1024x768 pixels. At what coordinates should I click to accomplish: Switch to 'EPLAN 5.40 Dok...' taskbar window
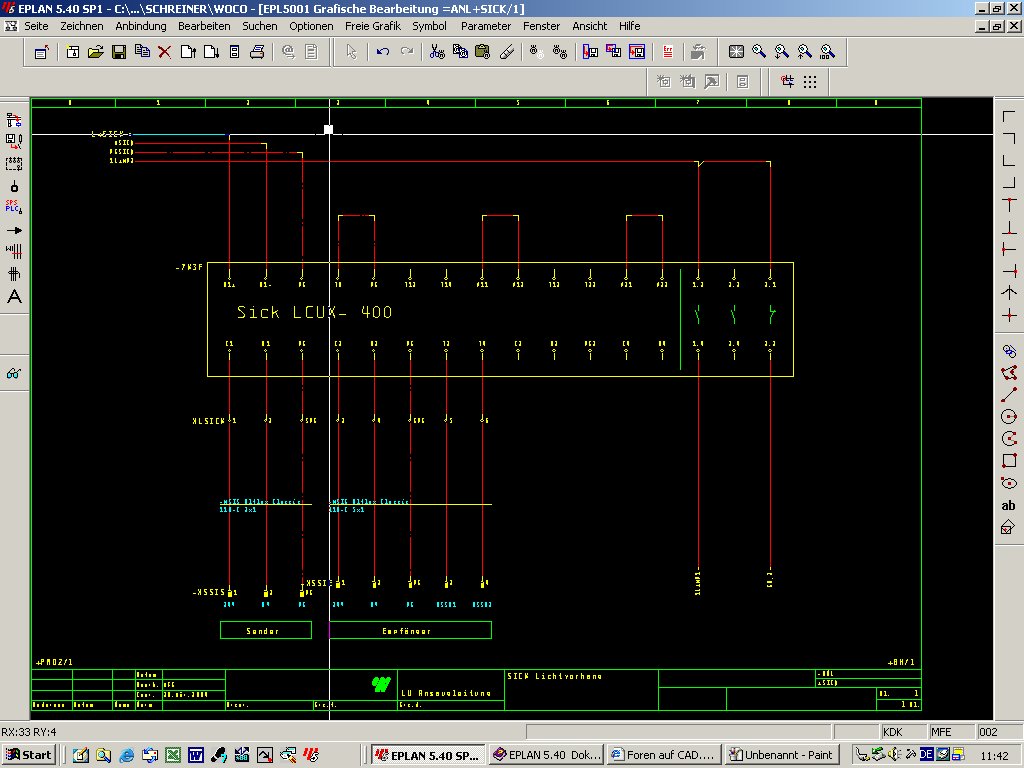545,755
